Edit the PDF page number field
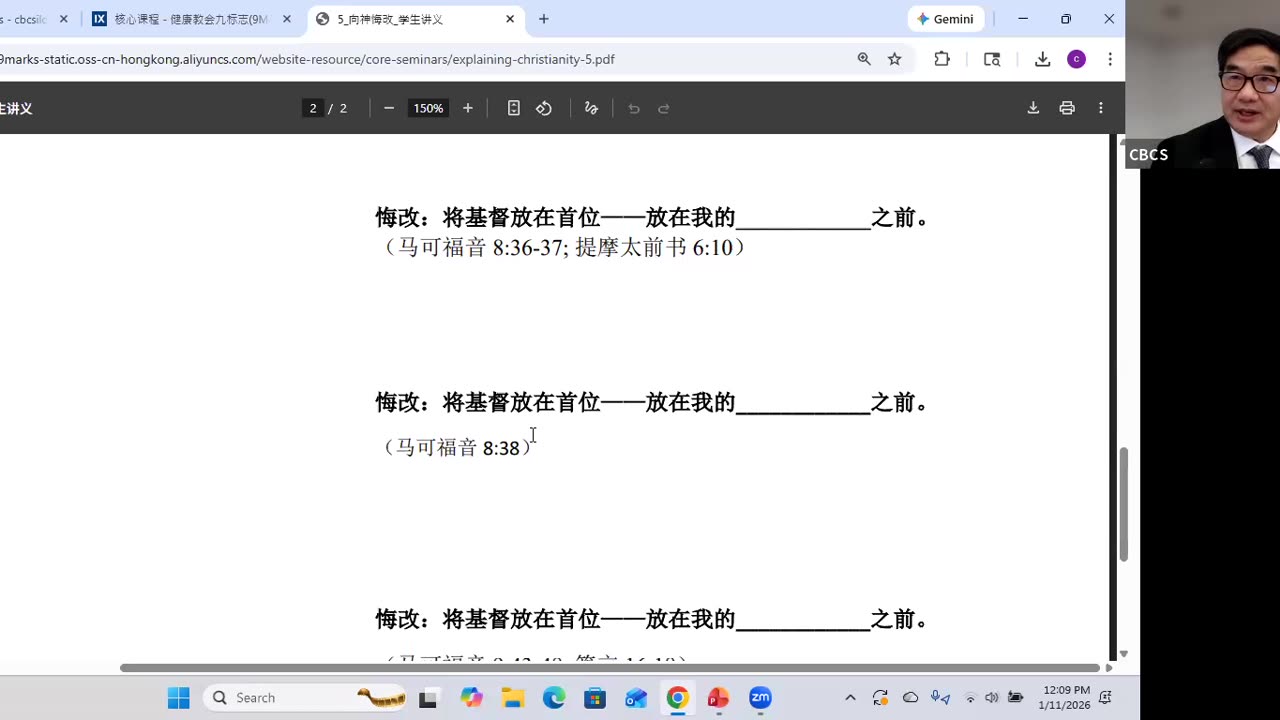The height and width of the screenshot is (720, 1280). (313, 108)
